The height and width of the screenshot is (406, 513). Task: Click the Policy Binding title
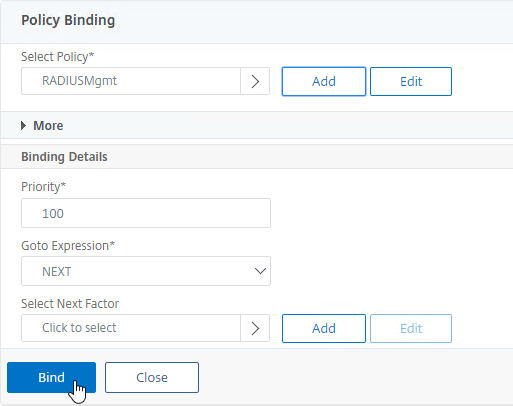coord(68,20)
